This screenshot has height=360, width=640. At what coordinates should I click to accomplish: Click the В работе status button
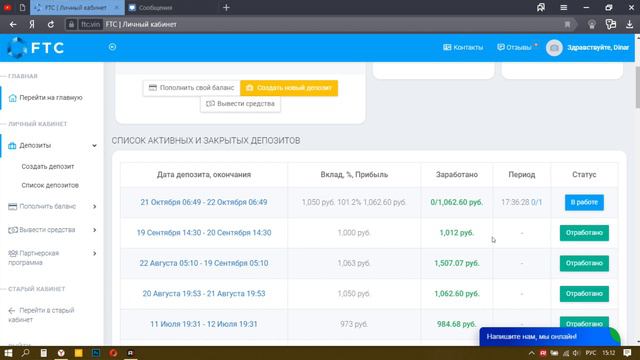pyautogui.click(x=584, y=202)
